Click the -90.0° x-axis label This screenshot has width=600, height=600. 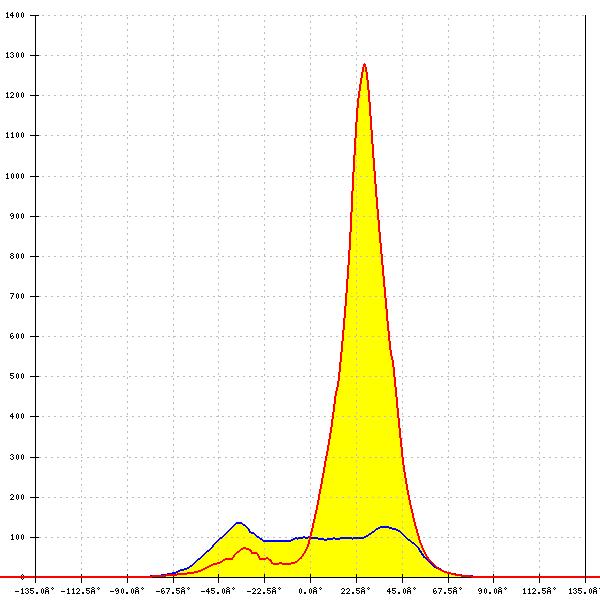[127, 591]
